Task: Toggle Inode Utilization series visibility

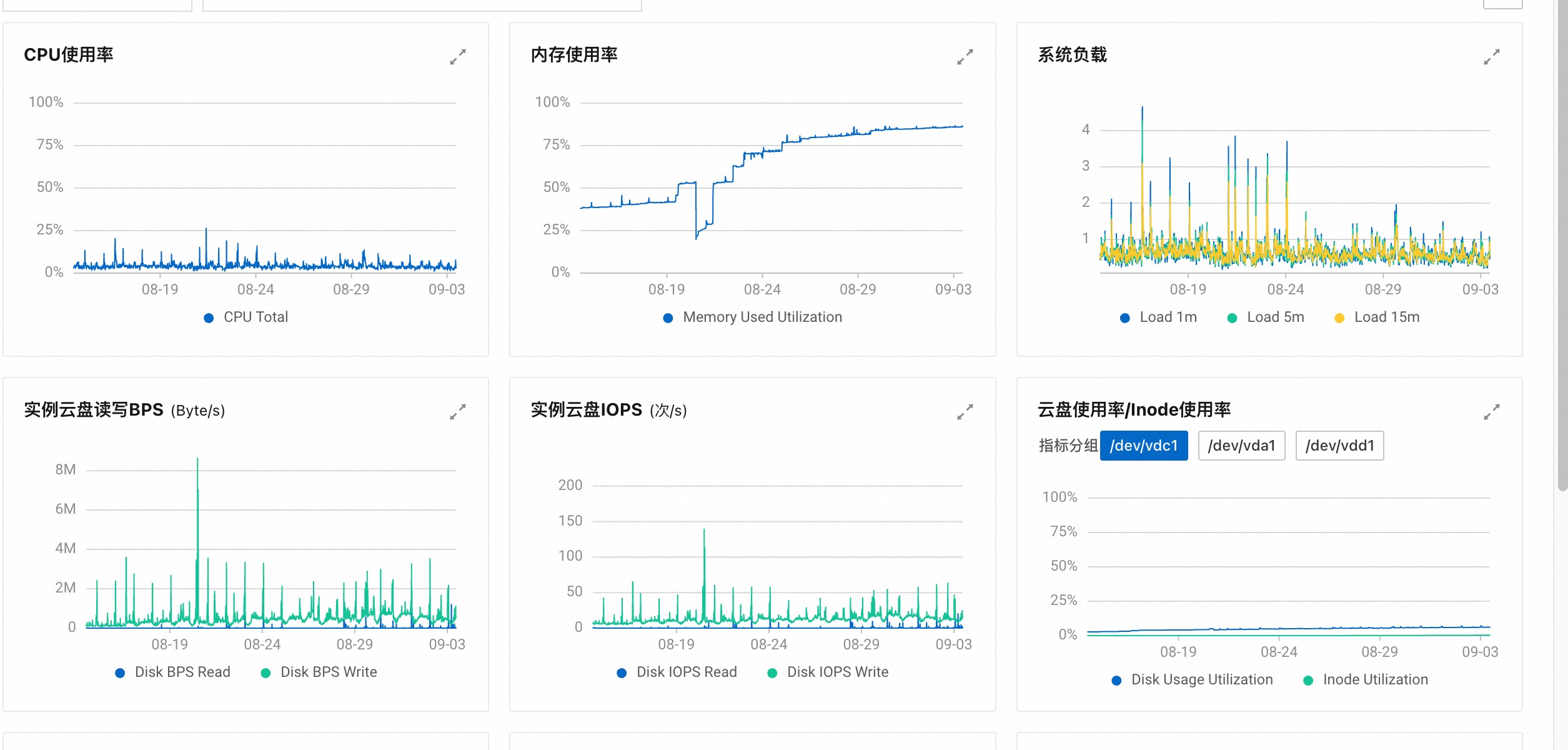Action: pos(1366,680)
